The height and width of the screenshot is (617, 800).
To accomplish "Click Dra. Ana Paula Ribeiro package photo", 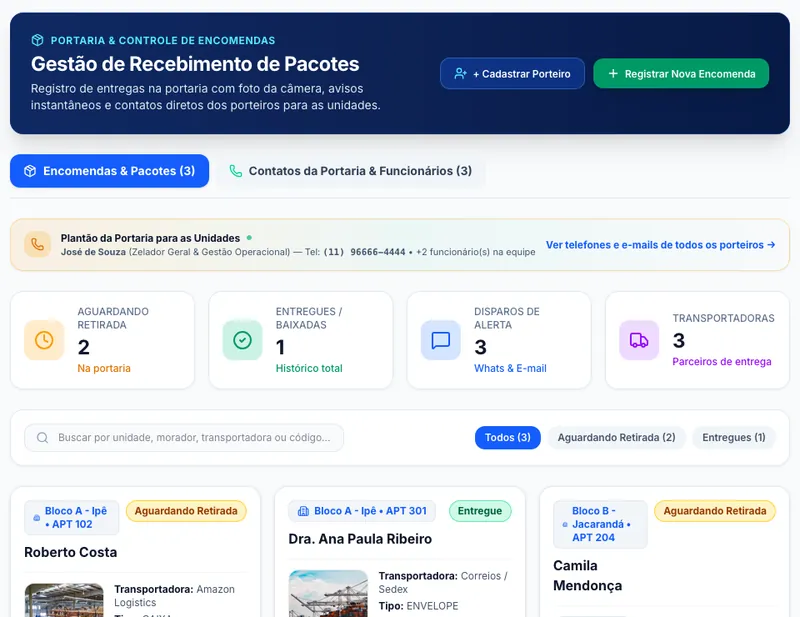I will coord(328,594).
